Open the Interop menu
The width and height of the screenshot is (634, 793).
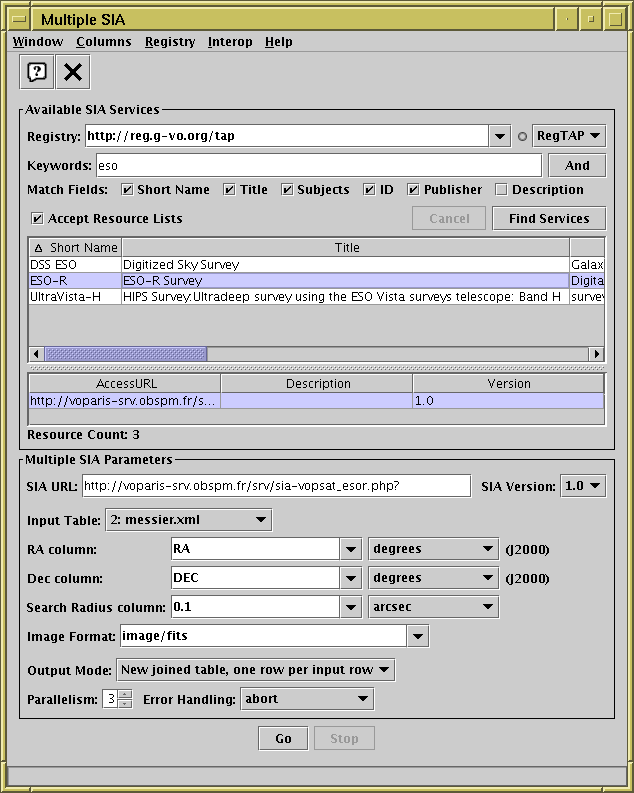[229, 42]
